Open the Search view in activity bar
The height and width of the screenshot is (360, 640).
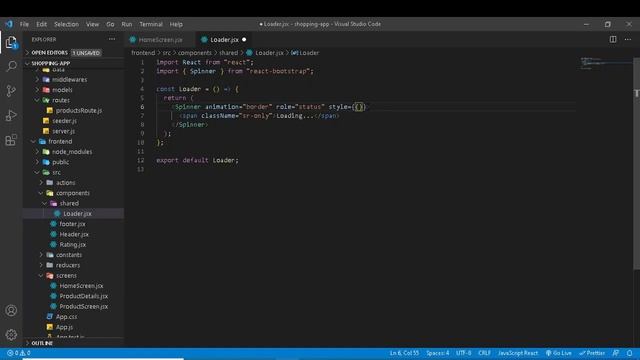[11, 66]
